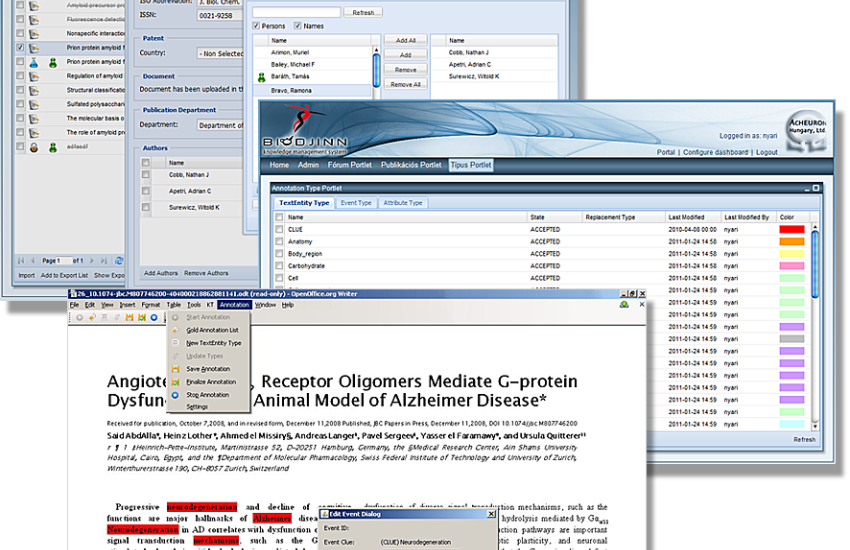
Task: Click Finalize Annotation icon in the menu
Action: tap(175, 381)
